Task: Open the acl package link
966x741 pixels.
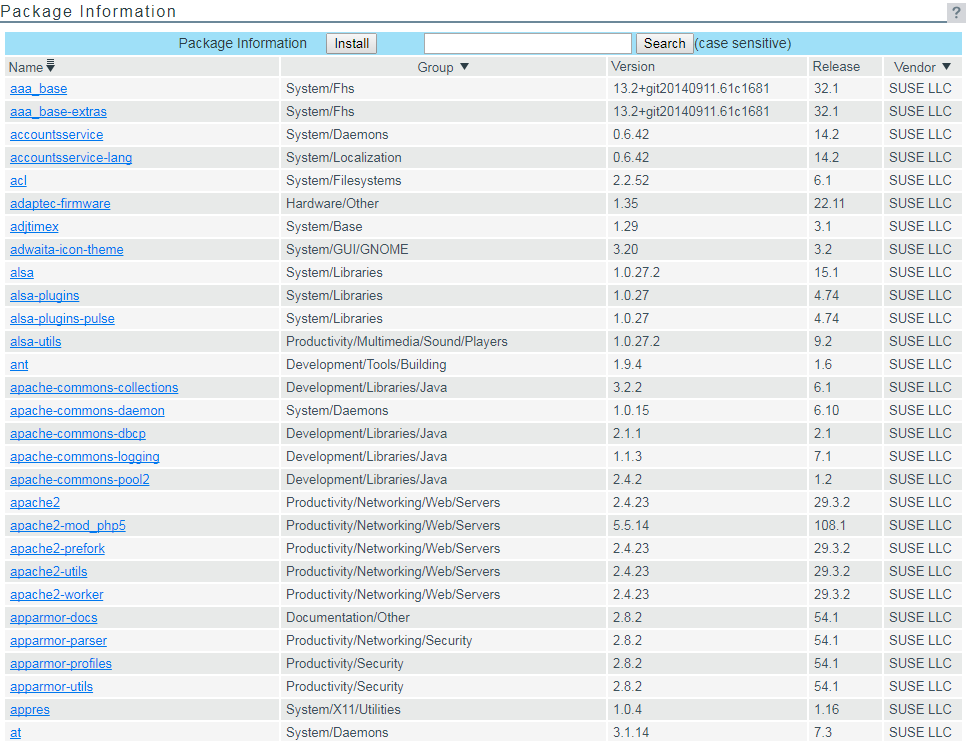Action: [18, 181]
